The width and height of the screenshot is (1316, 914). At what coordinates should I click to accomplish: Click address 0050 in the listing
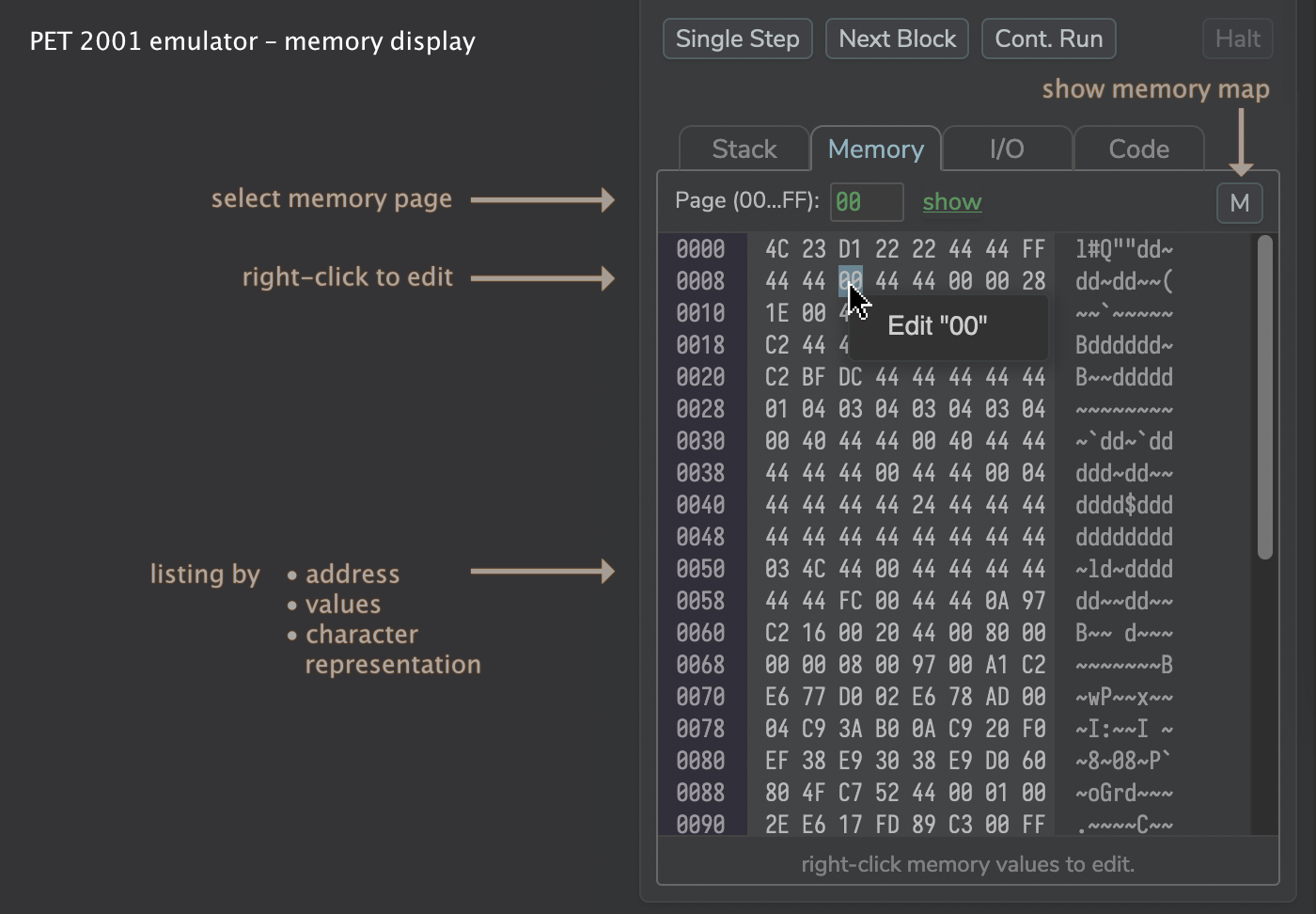[x=700, y=569]
